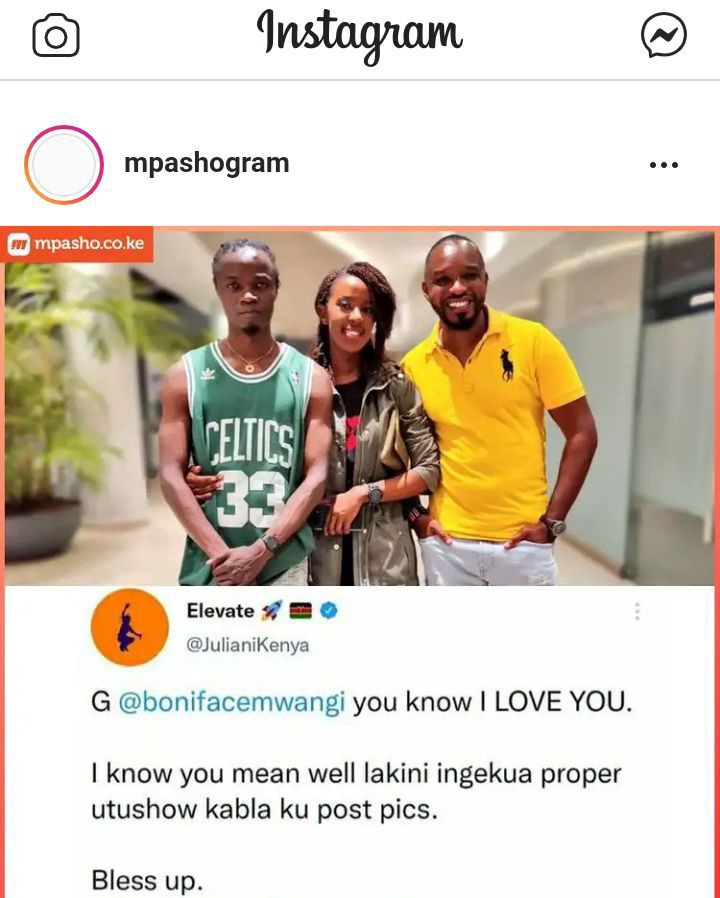
Task: Click Elevate orange profile avatar
Action: point(130,627)
